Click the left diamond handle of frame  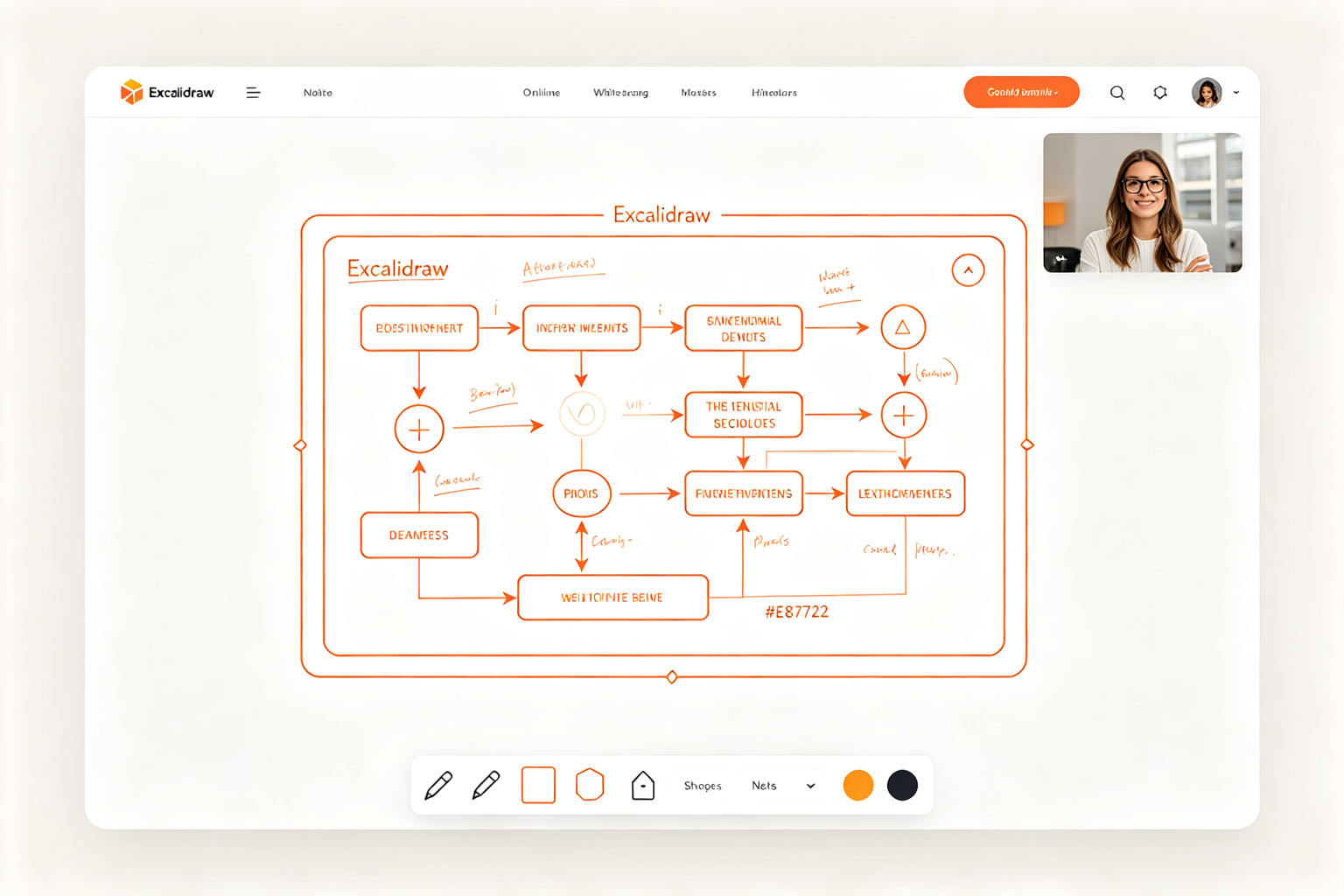click(x=300, y=445)
